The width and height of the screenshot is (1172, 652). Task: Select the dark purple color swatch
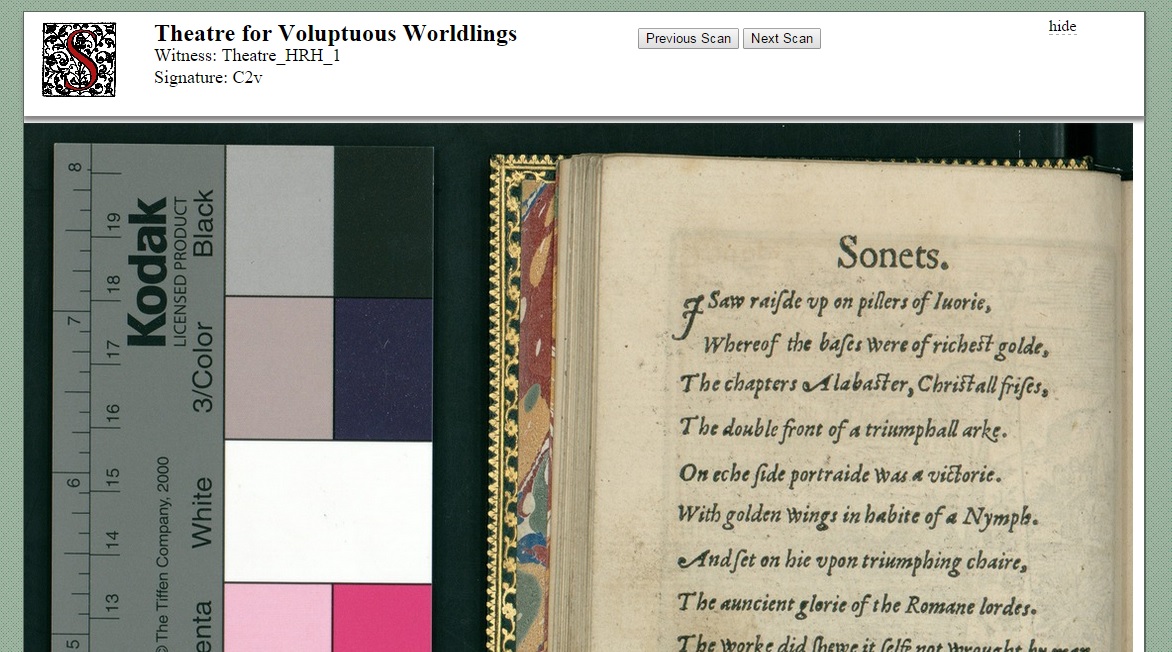pos(383,369)
